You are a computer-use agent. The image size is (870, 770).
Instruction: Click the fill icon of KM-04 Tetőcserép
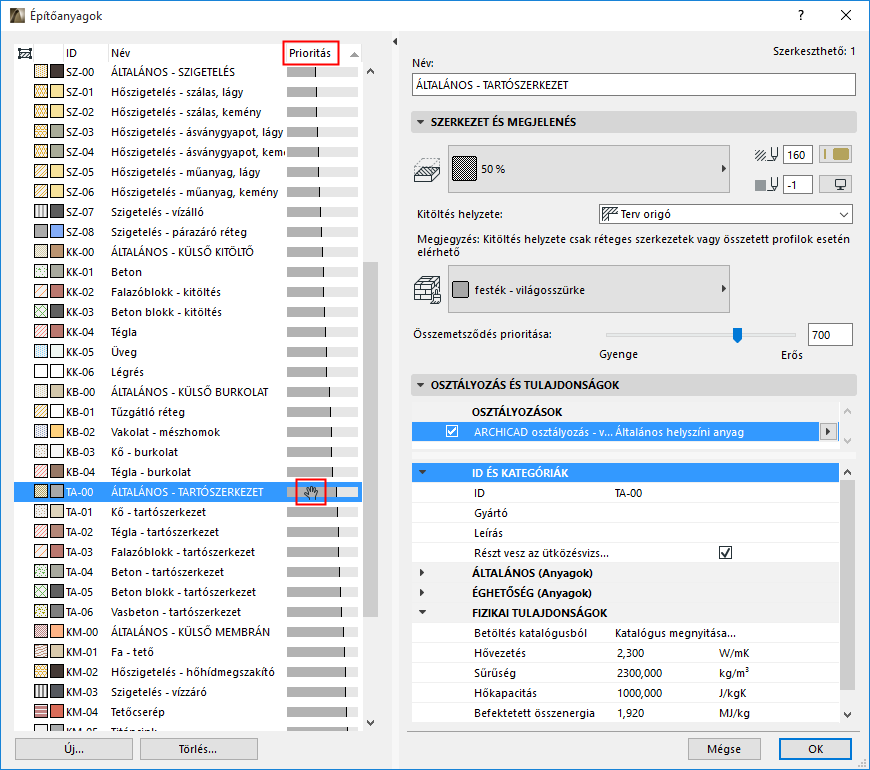click(x=41, y=712)
